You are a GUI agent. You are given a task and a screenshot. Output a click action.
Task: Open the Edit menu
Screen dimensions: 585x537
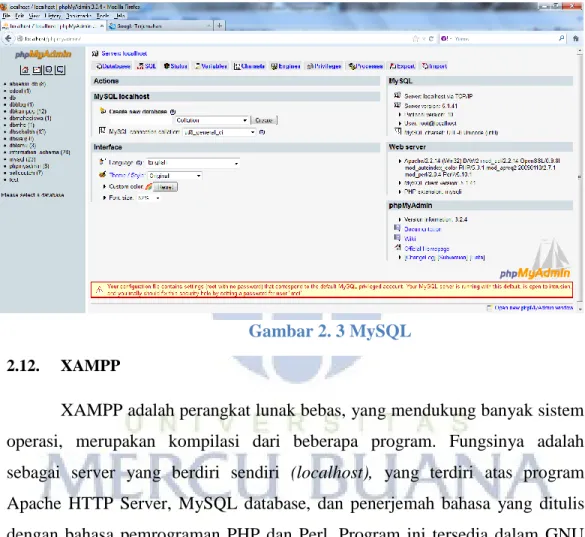[19, 16]
